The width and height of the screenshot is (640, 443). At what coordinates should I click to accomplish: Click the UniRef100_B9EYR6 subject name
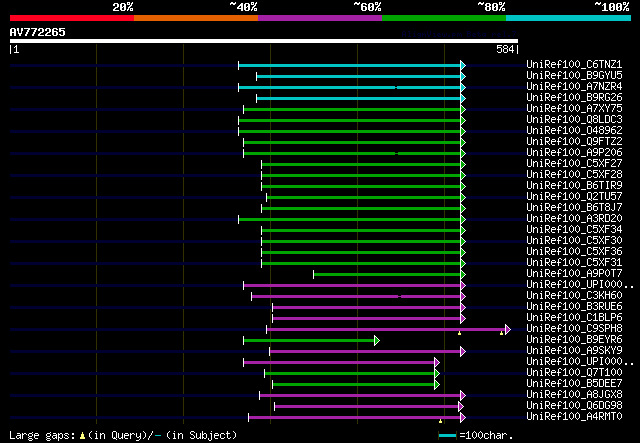point(574,340)
